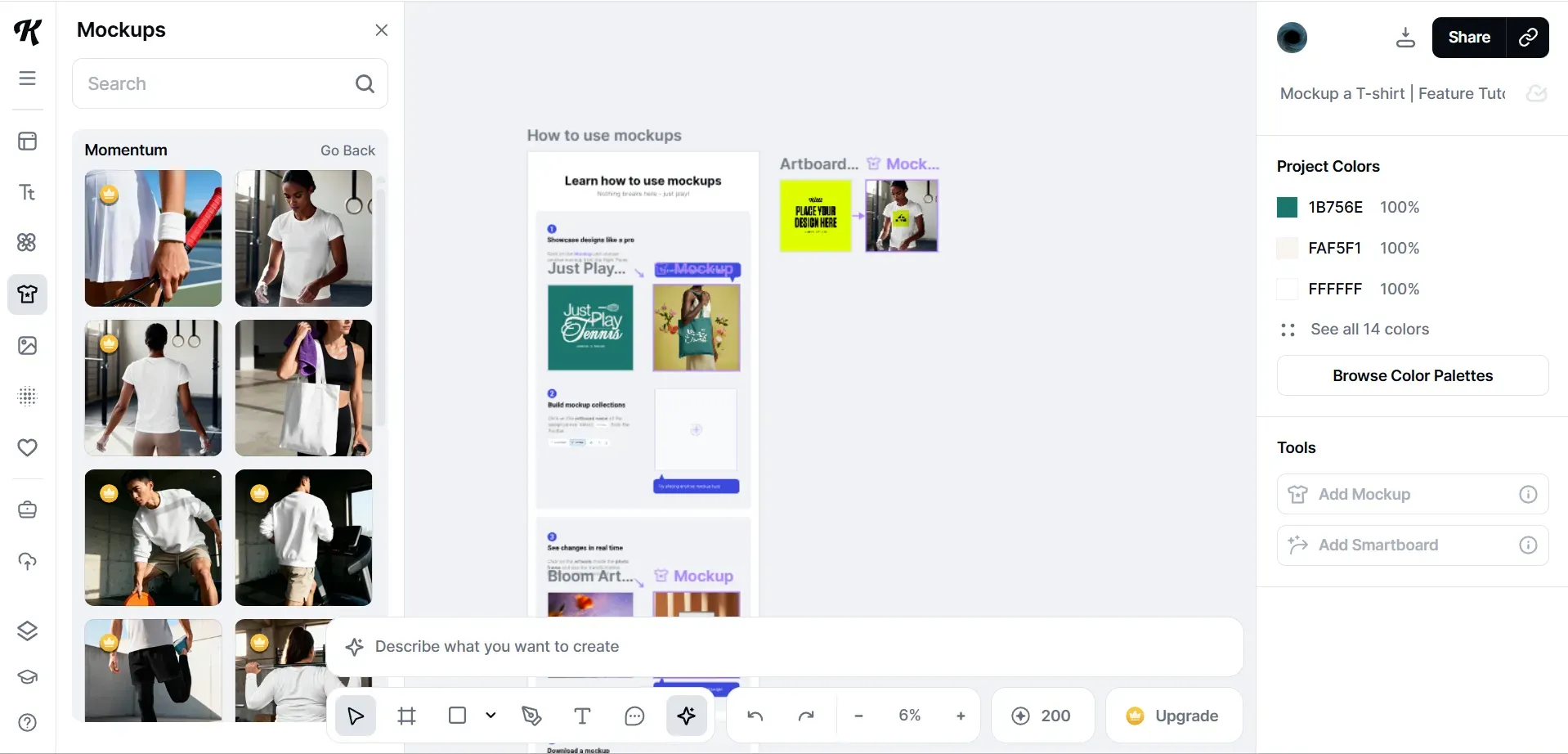Activate the AI sparkle generate tool
Image resolution: width=1568 pixels, height=754 pixels.
tap(686, 716)
